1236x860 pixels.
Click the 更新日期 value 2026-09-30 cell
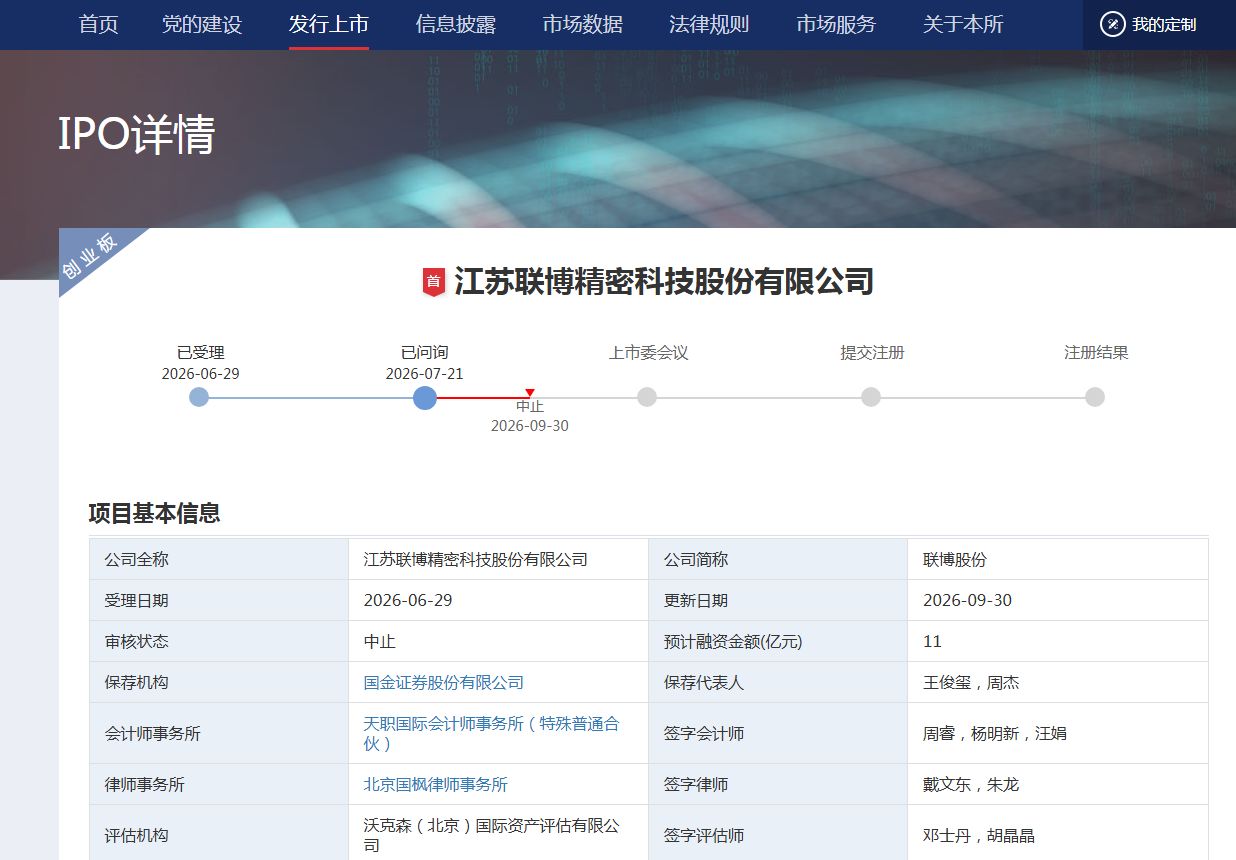1058,601
